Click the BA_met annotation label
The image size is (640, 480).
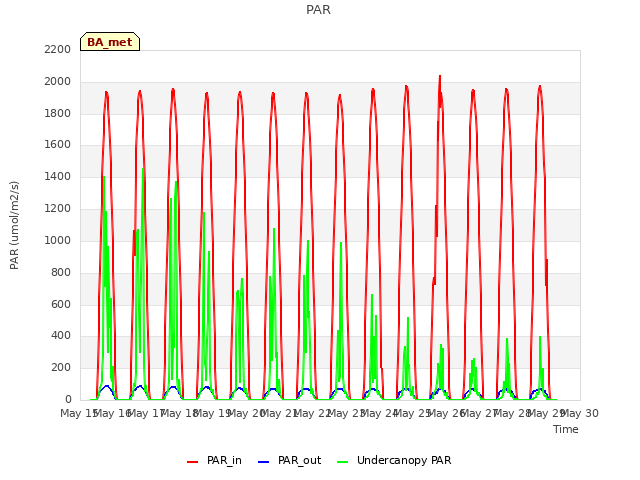point(110,42)
